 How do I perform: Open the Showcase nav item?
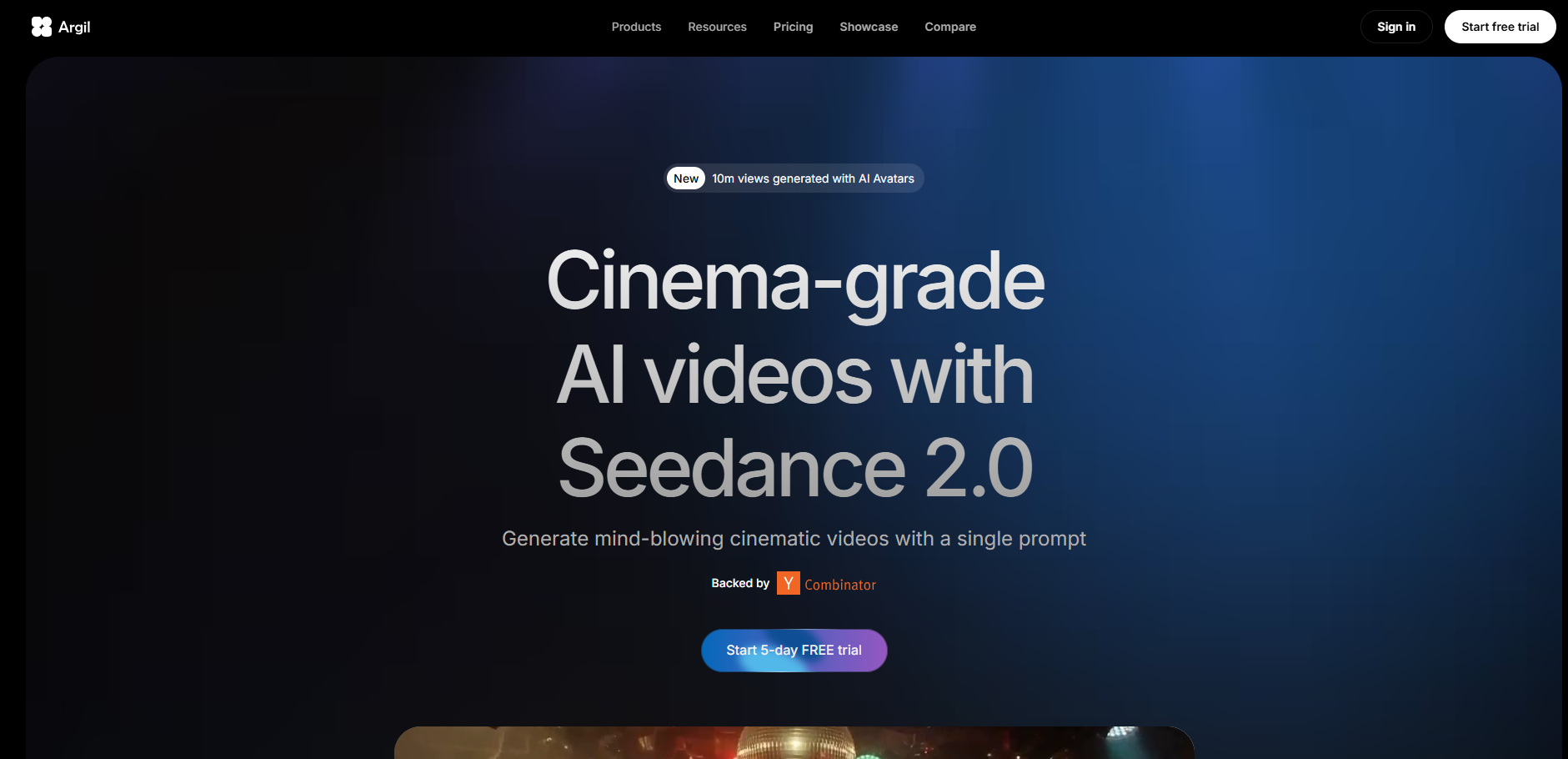[869, 27]
